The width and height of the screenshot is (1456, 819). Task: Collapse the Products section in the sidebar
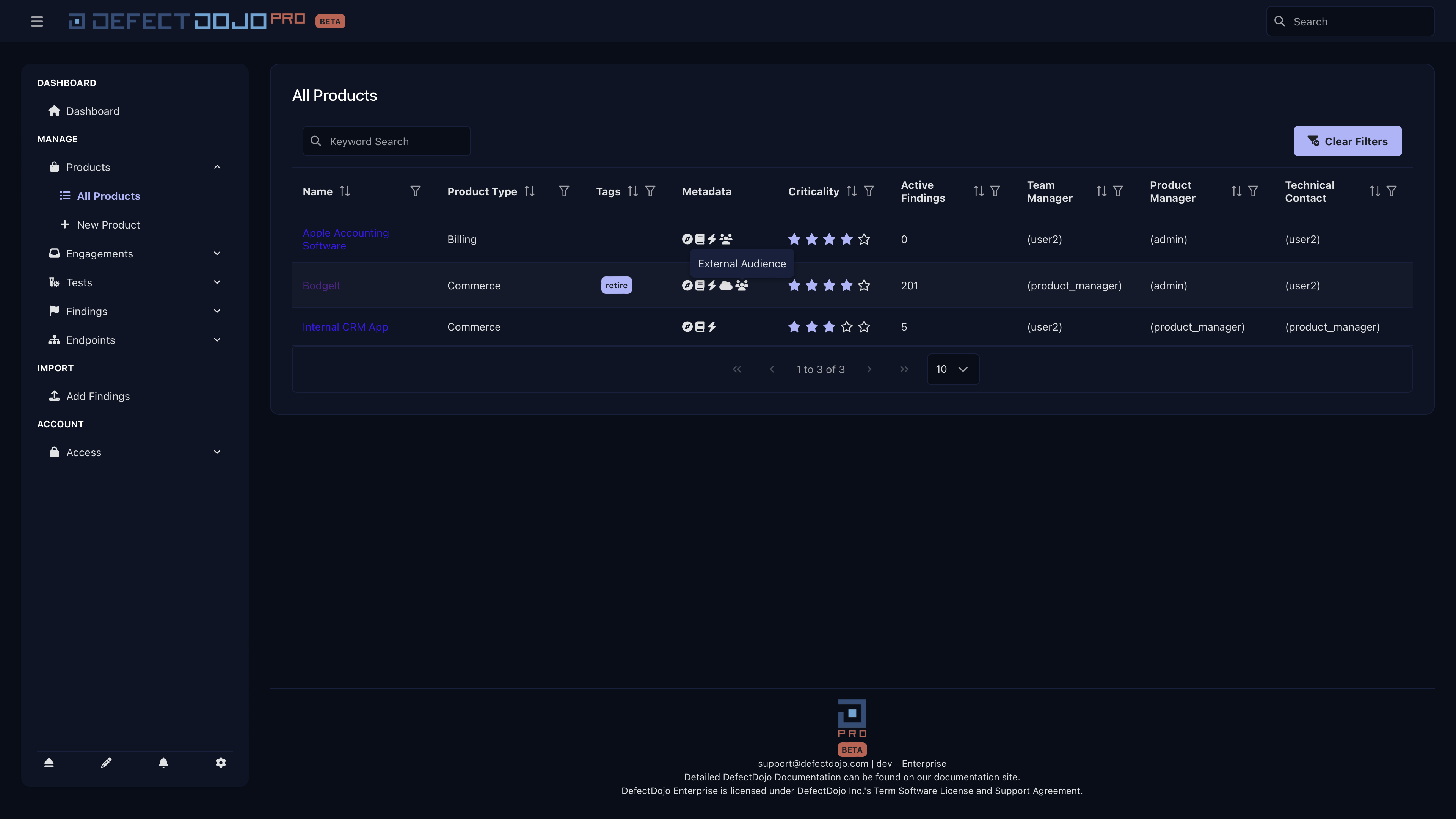(217, 167)
